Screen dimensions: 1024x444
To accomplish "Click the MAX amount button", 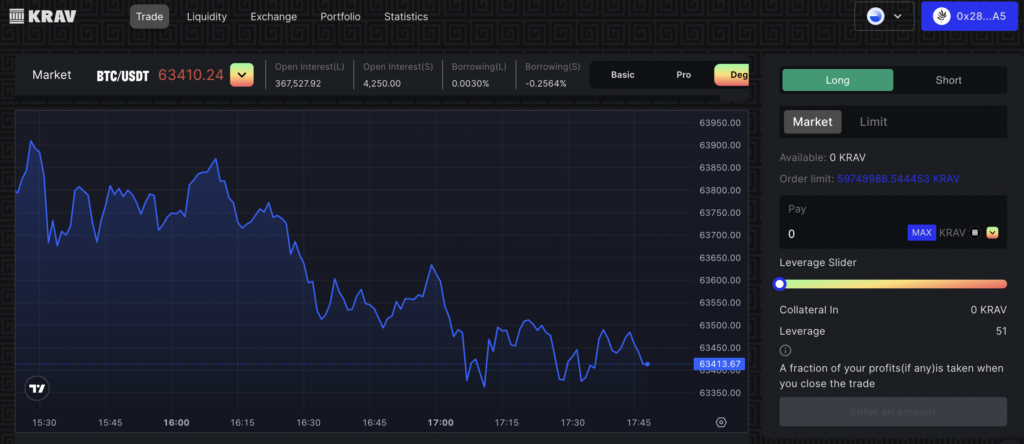I will pyautogui.click(x=921, y=232).
